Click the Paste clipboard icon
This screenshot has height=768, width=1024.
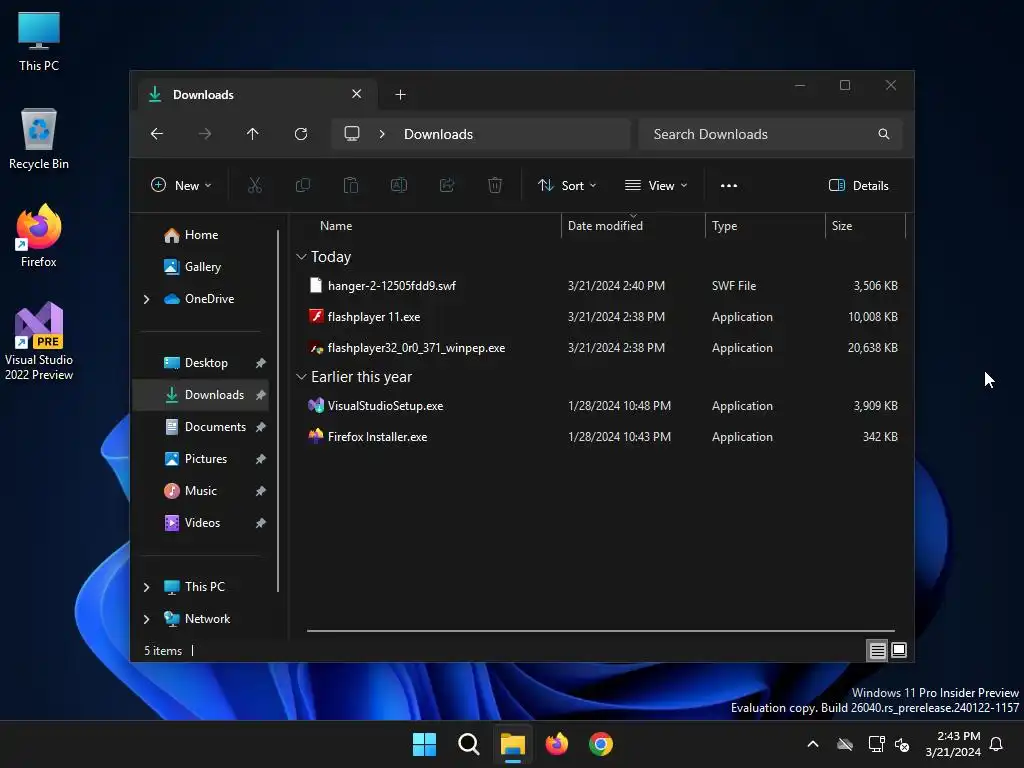coord(351,185)
